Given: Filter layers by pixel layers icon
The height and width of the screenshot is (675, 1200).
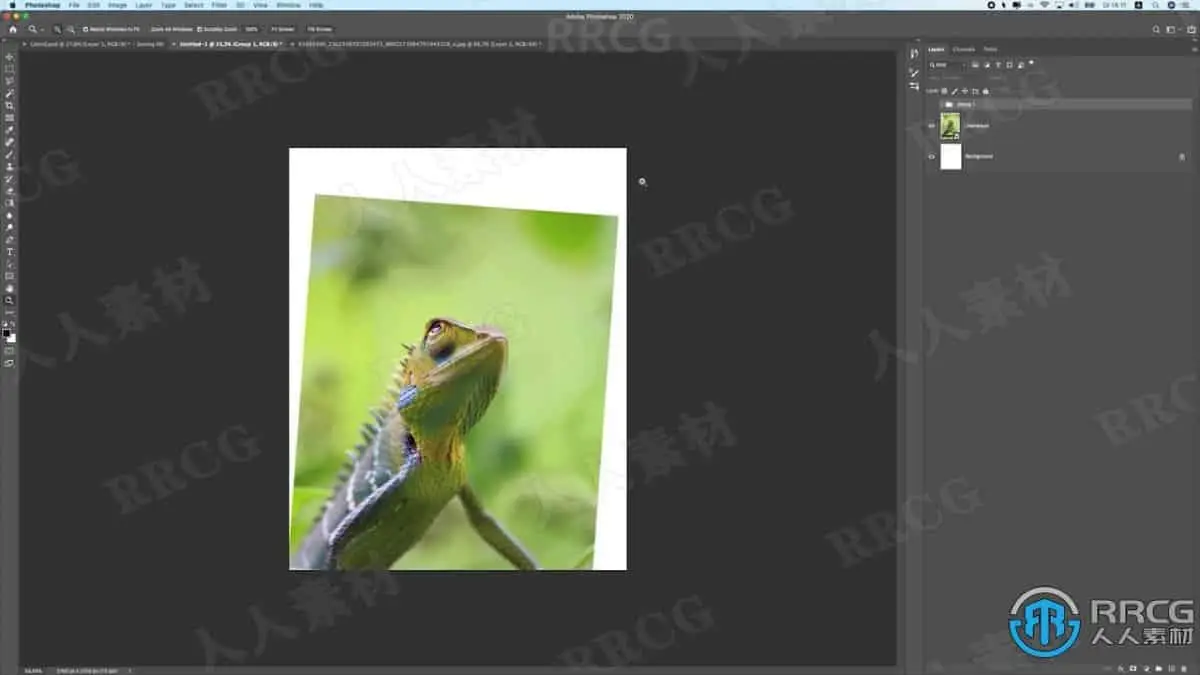Looking at the screenshot, I should click(975, 64).
